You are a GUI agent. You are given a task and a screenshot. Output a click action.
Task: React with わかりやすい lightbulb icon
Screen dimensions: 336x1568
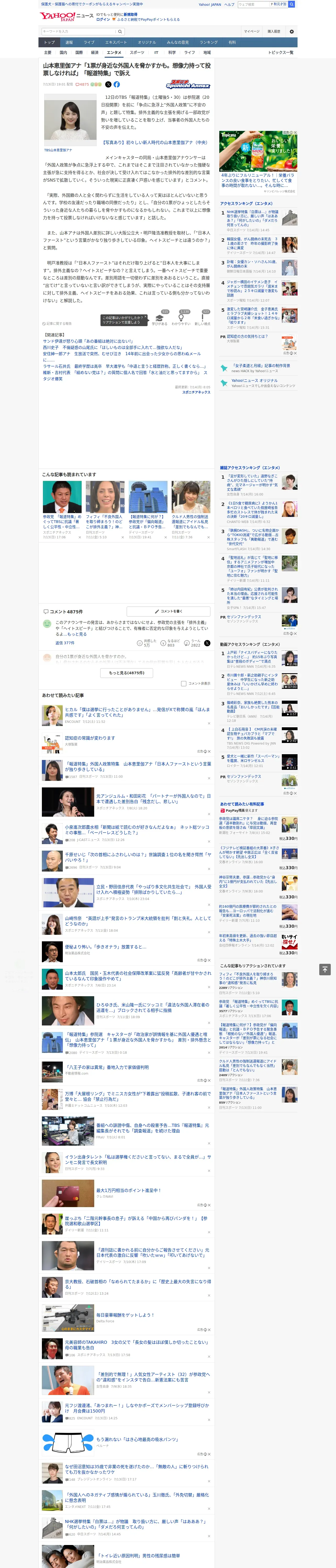181,318
